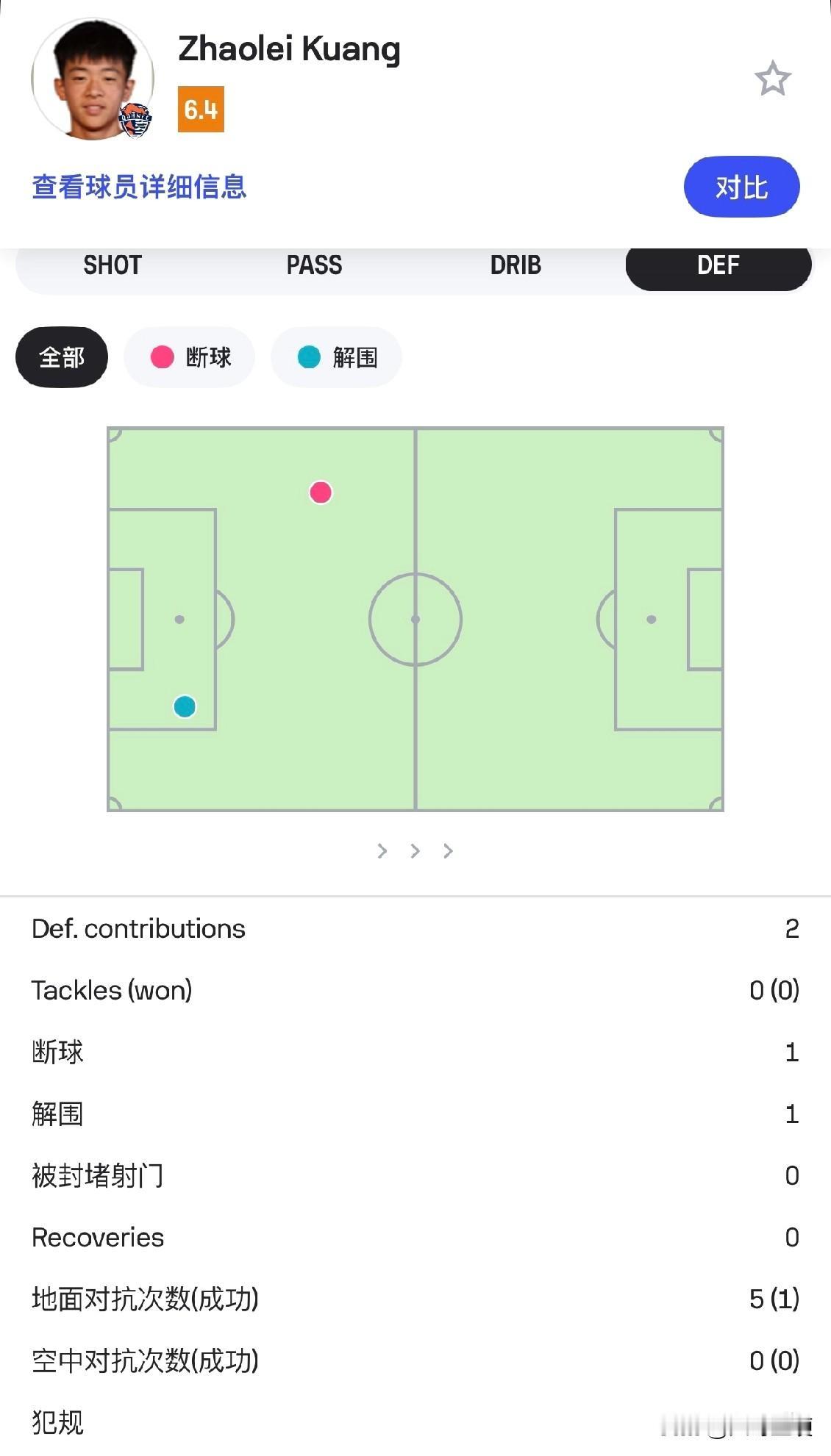This screenshot has height=1456, width=831.
Task: Toggle the 断球 interception filter
Action: (x=190, y=358)
